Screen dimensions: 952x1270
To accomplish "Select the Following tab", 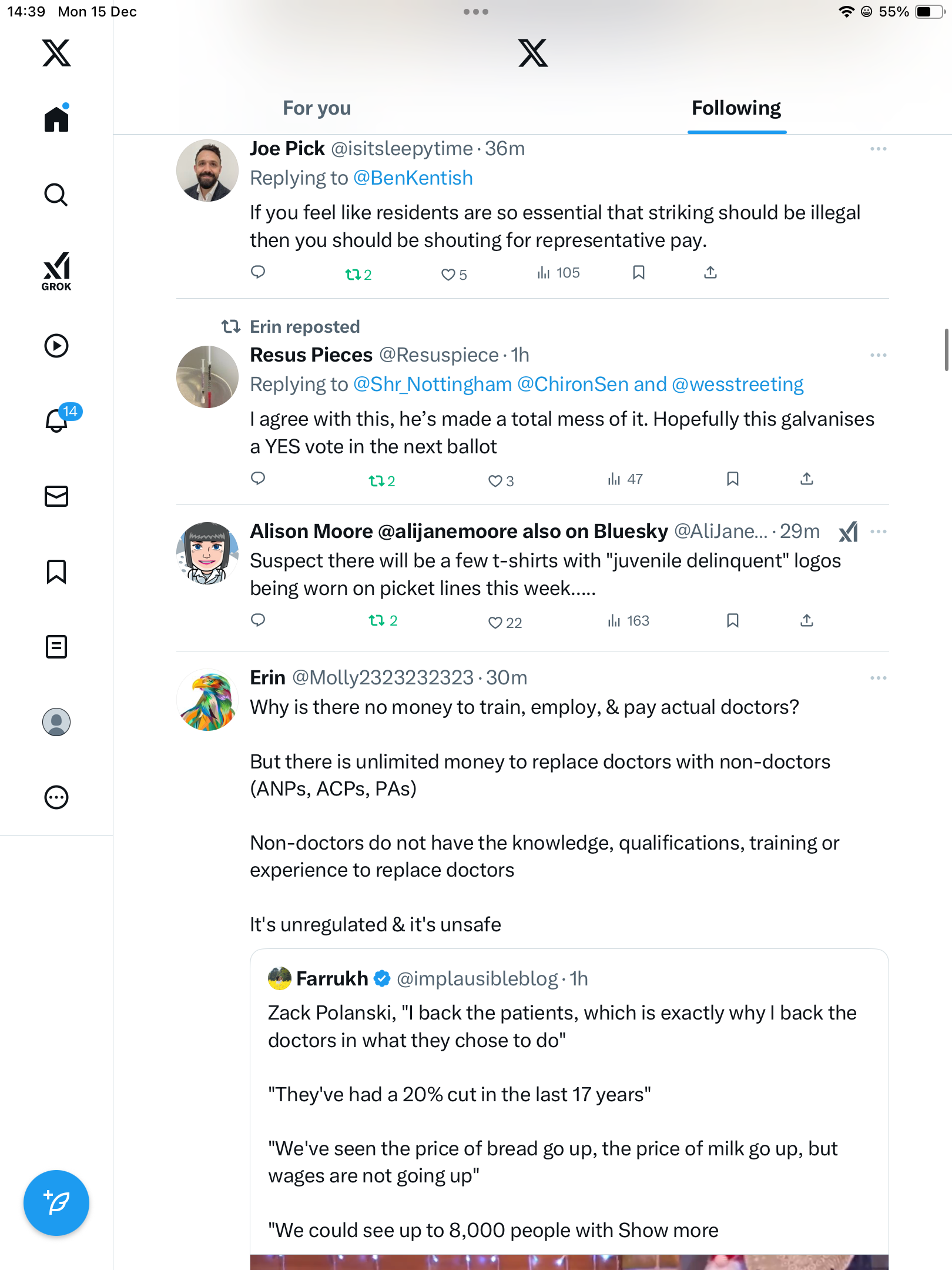I will (736, 108).
